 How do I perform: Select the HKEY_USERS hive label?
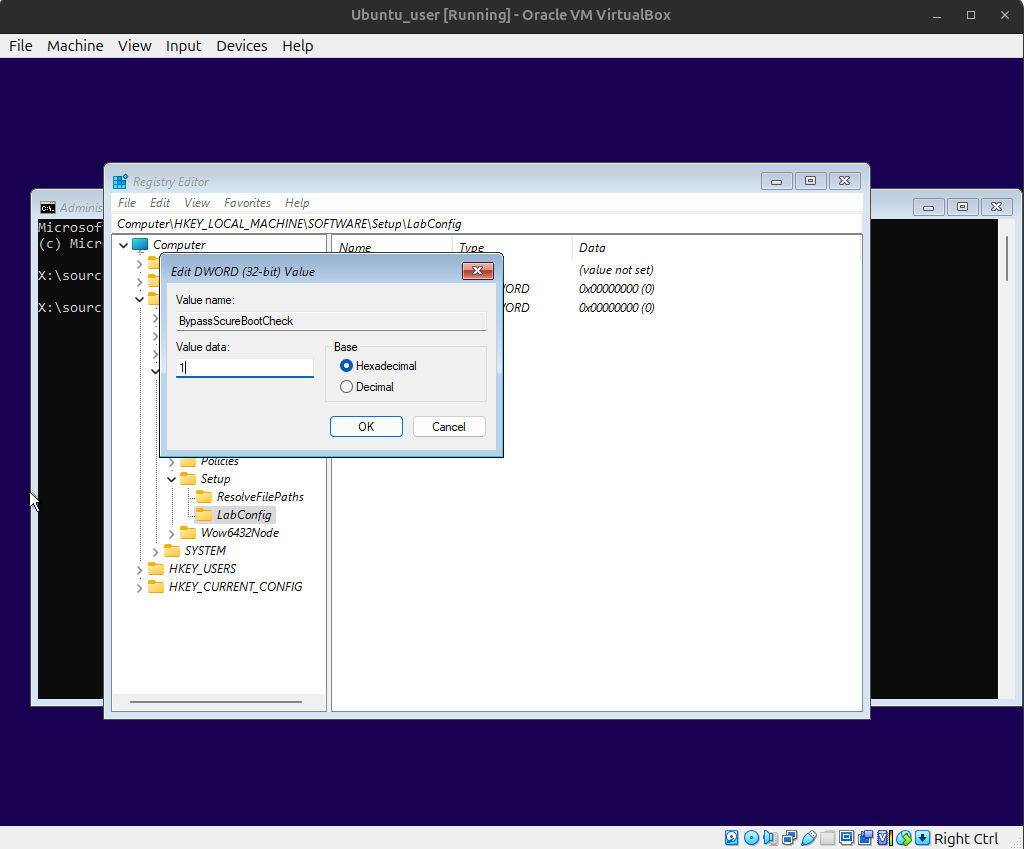pos(202,569)
